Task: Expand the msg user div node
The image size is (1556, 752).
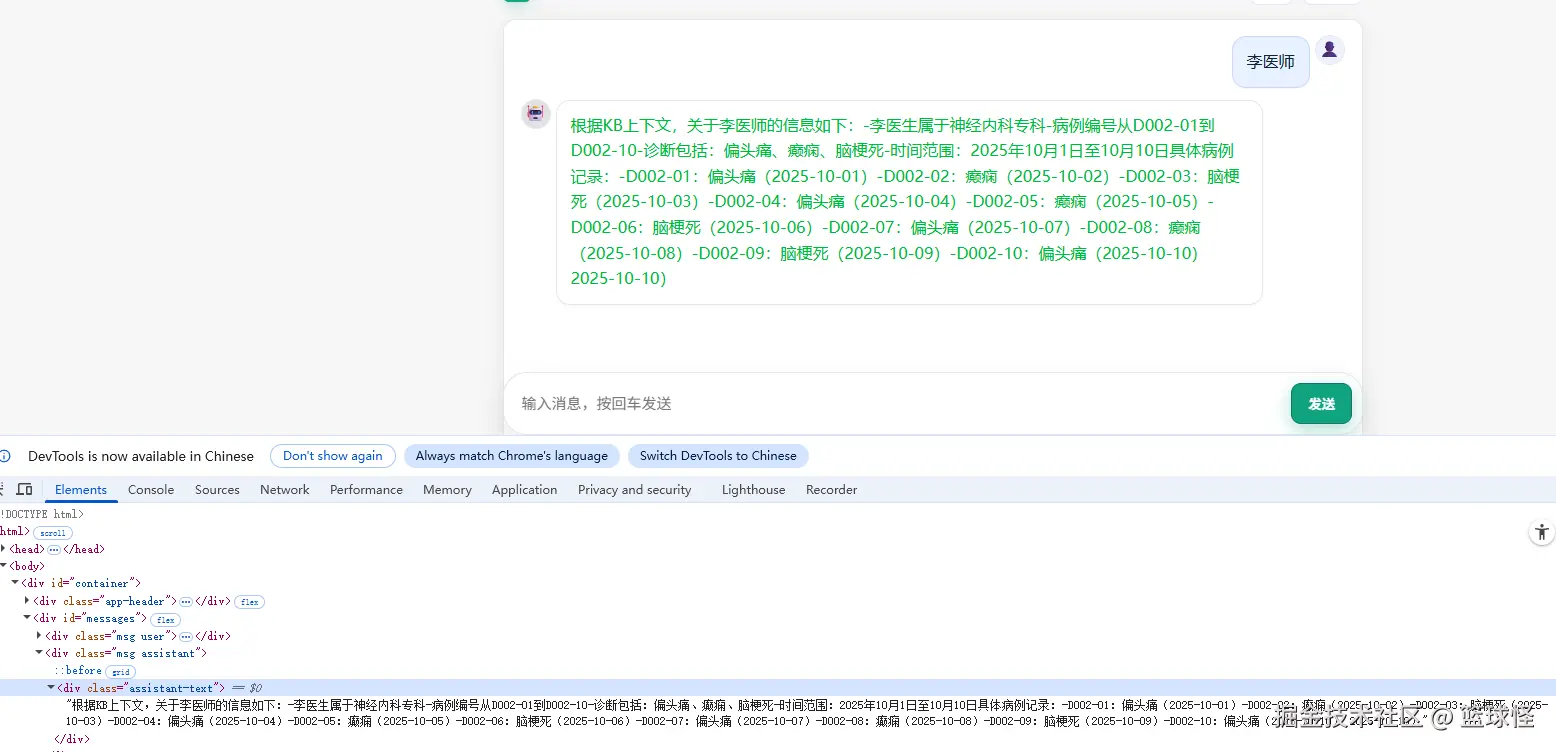Action: (38, 635)
